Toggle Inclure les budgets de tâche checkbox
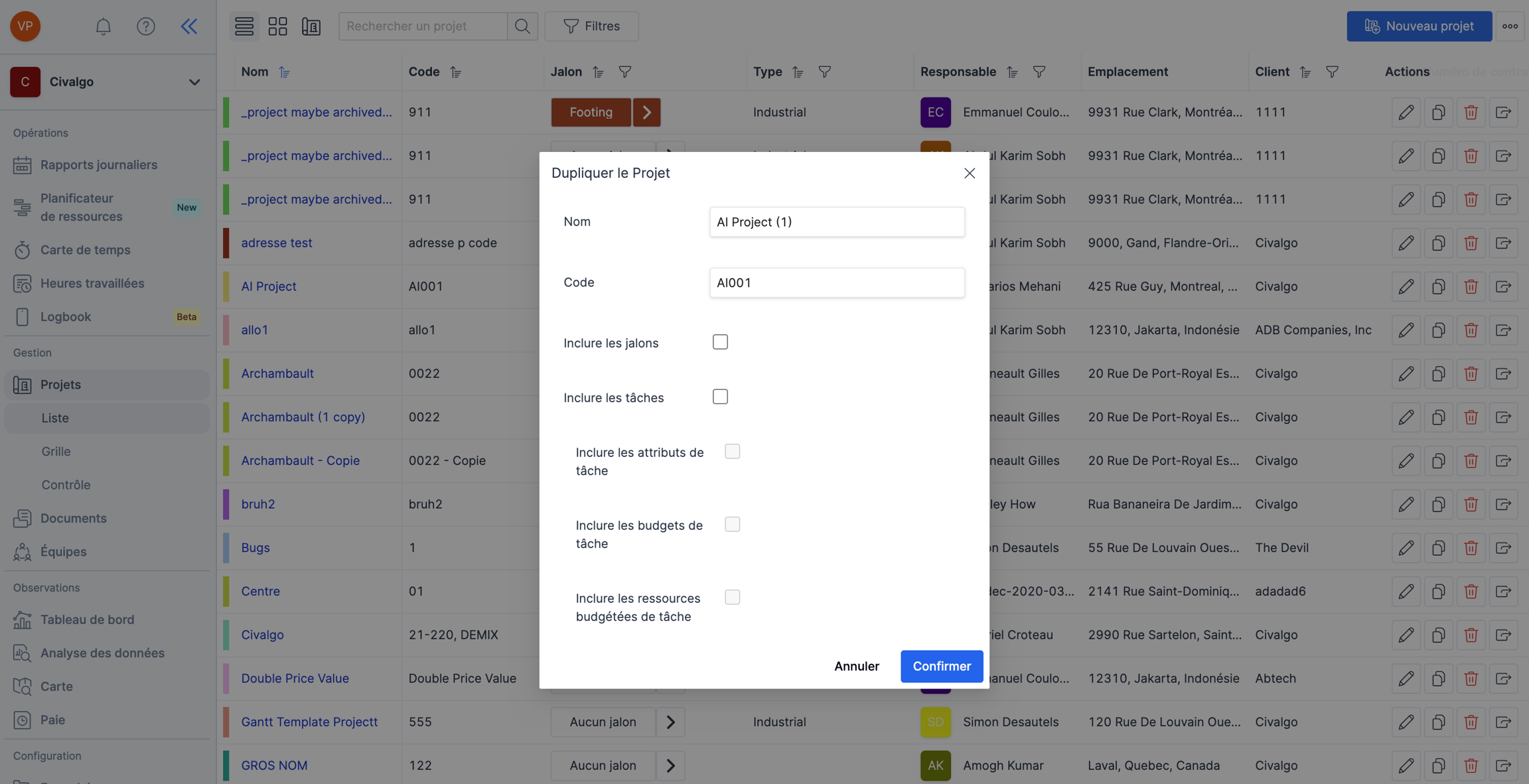Screen dimensions: 1529x784 [x=732, y=525]
